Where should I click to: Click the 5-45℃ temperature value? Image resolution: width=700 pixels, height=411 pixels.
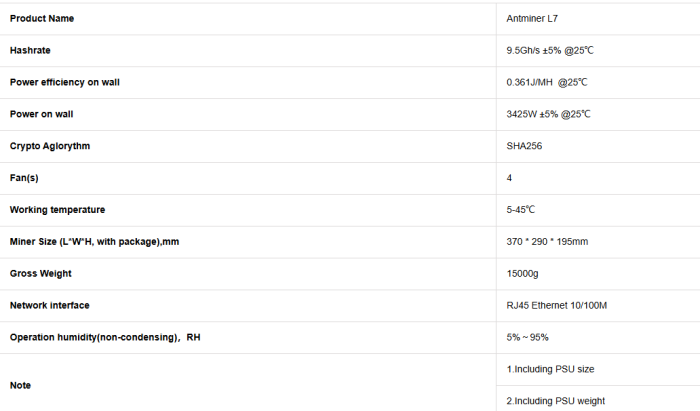point(520,210)
